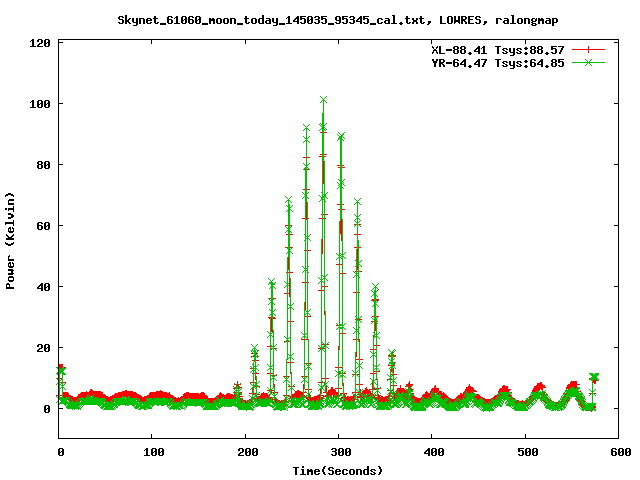The image size is (640, 480).
Task: Click the y-axis tick label 120
Action: 40,43
